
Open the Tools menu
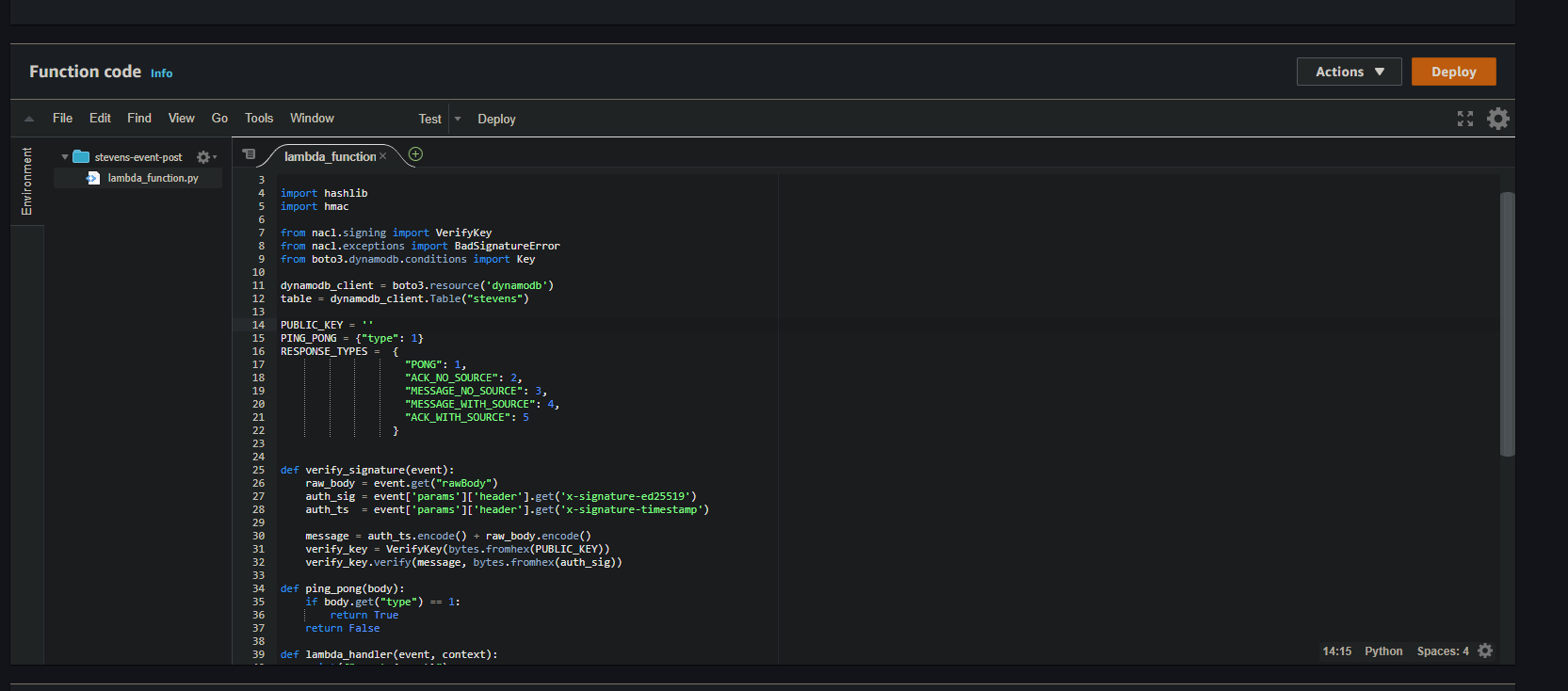(259, 118)
